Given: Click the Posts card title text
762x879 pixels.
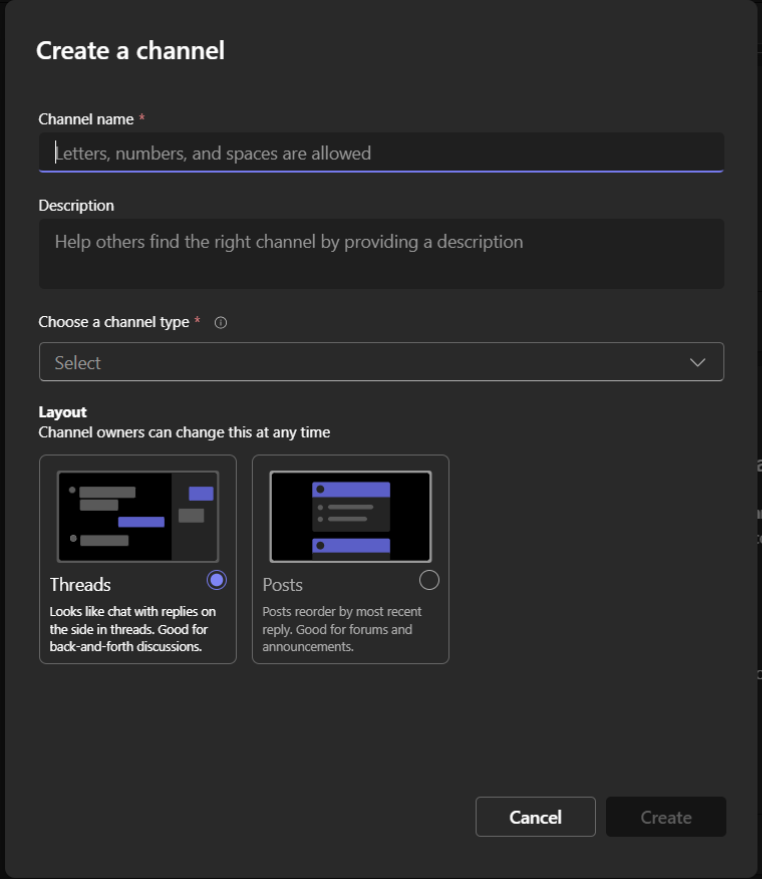Looking at the screenshot, I should click(x=282, y=585).
